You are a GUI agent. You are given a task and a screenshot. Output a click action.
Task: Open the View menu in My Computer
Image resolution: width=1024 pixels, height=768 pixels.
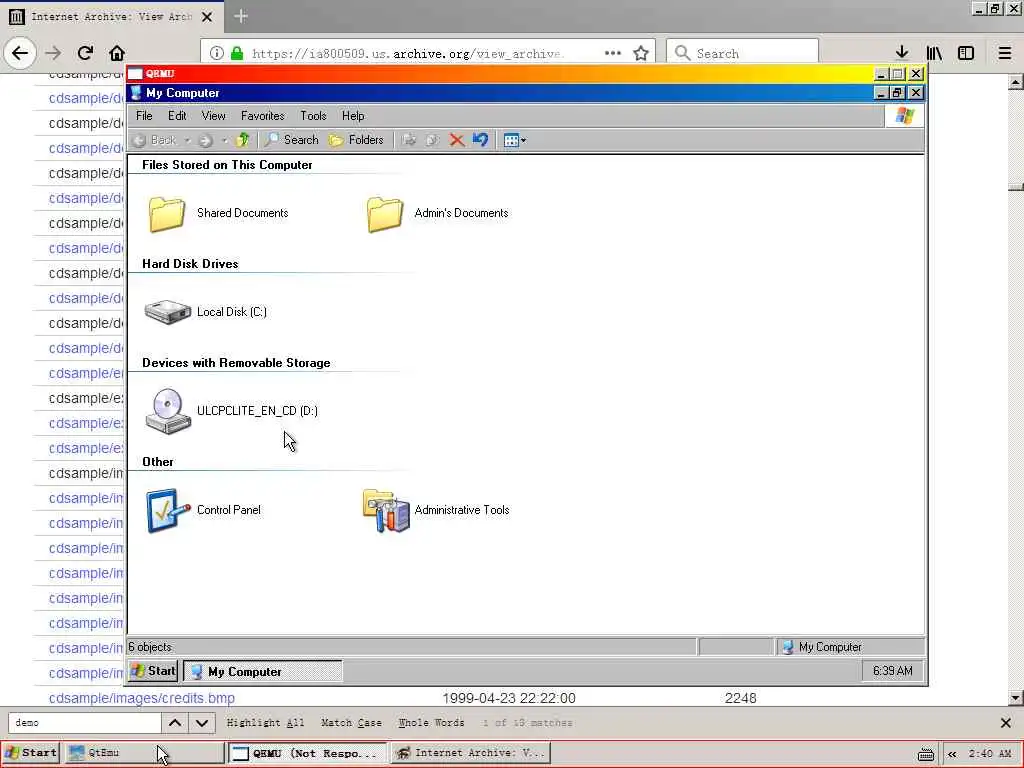pos(214,116)
